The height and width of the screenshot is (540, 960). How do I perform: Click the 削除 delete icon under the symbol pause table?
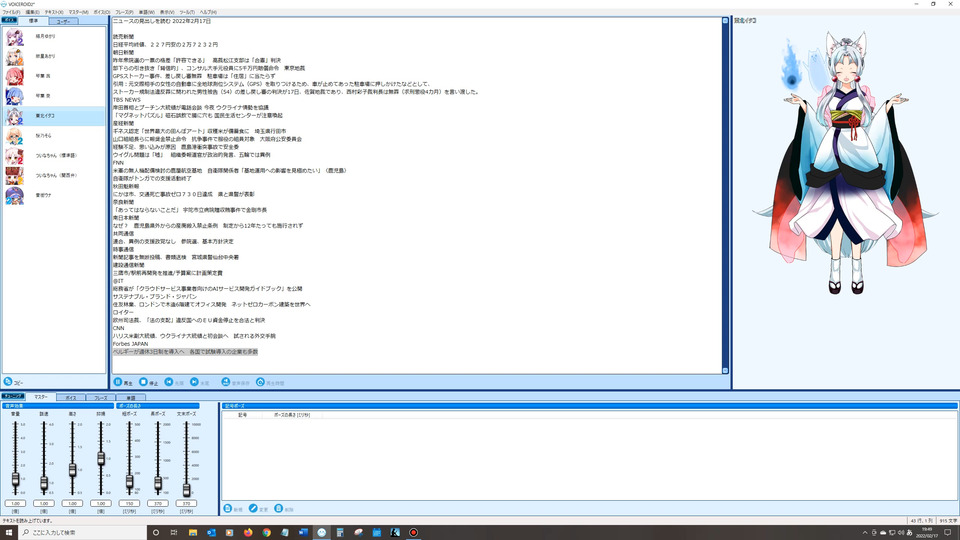tap(279, 508)
